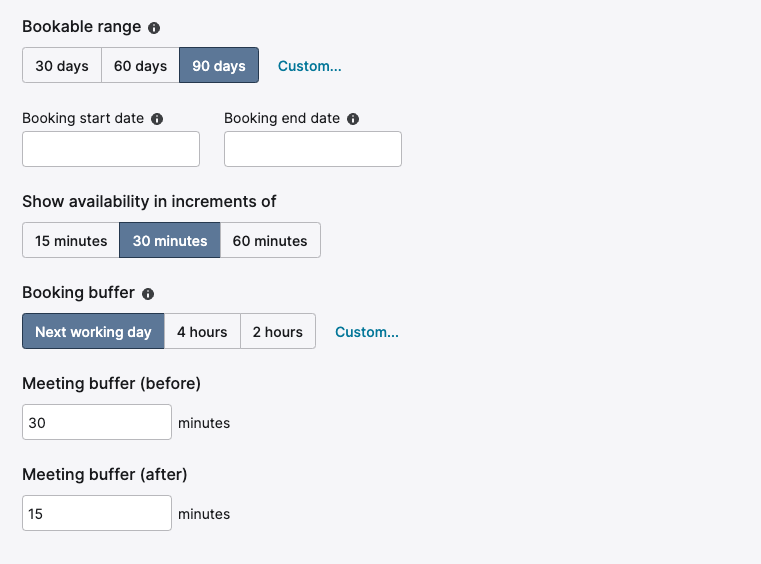Set availability increments to 30 minutes
This screenshot has width=761, height=564.
(x=170, y=241)
